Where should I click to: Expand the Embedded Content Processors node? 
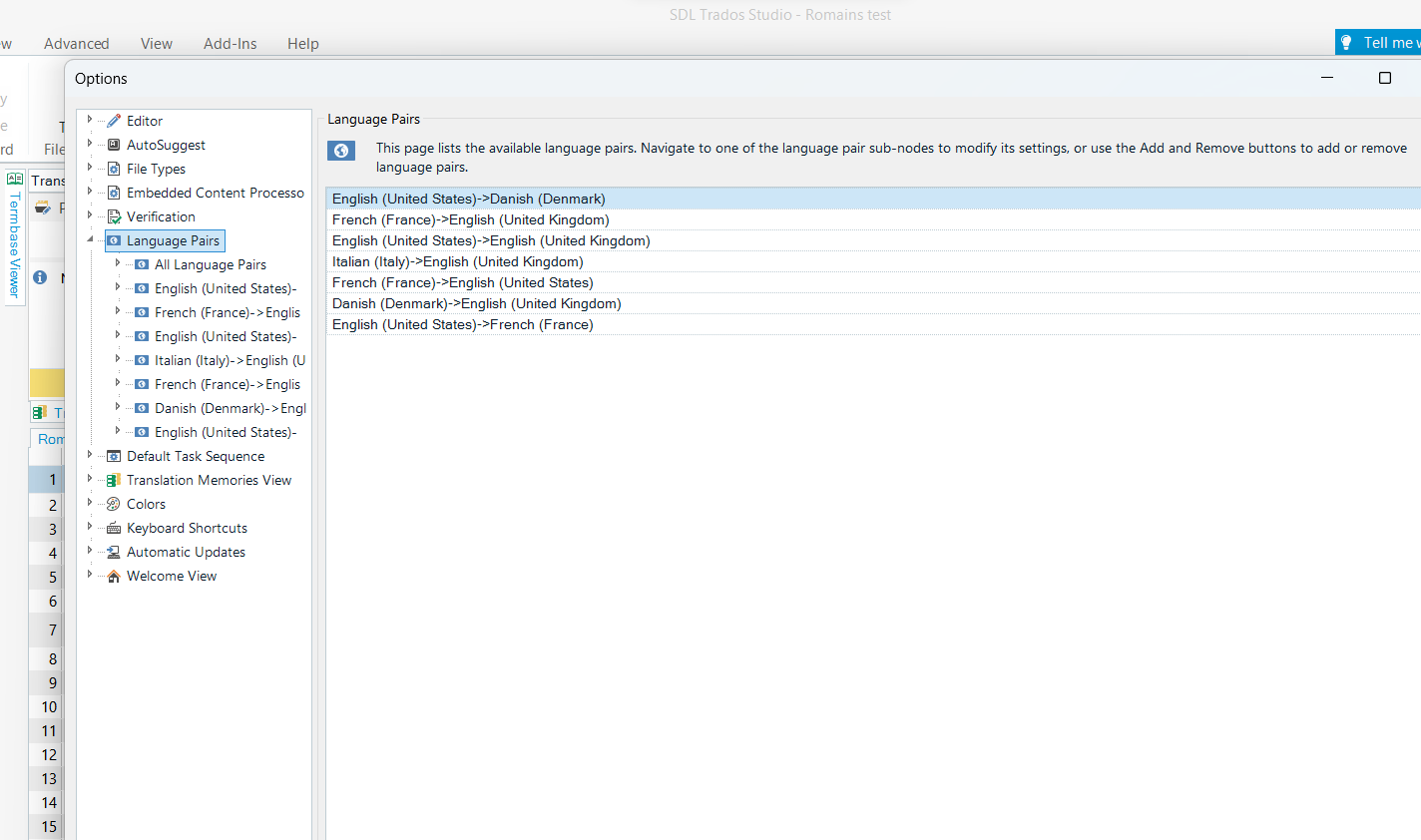click(x=90, y=192)
